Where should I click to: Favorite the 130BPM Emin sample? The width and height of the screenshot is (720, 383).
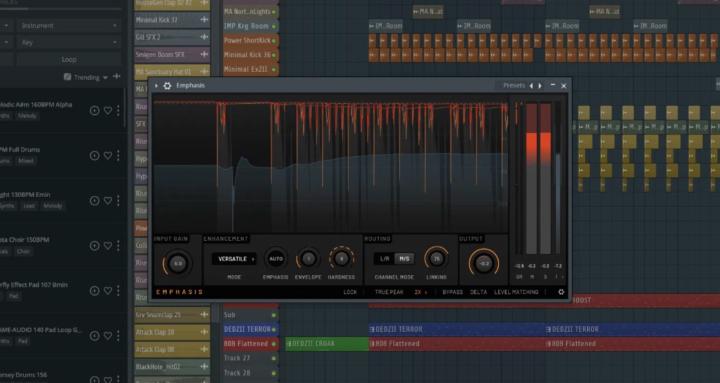click(107, 201)
